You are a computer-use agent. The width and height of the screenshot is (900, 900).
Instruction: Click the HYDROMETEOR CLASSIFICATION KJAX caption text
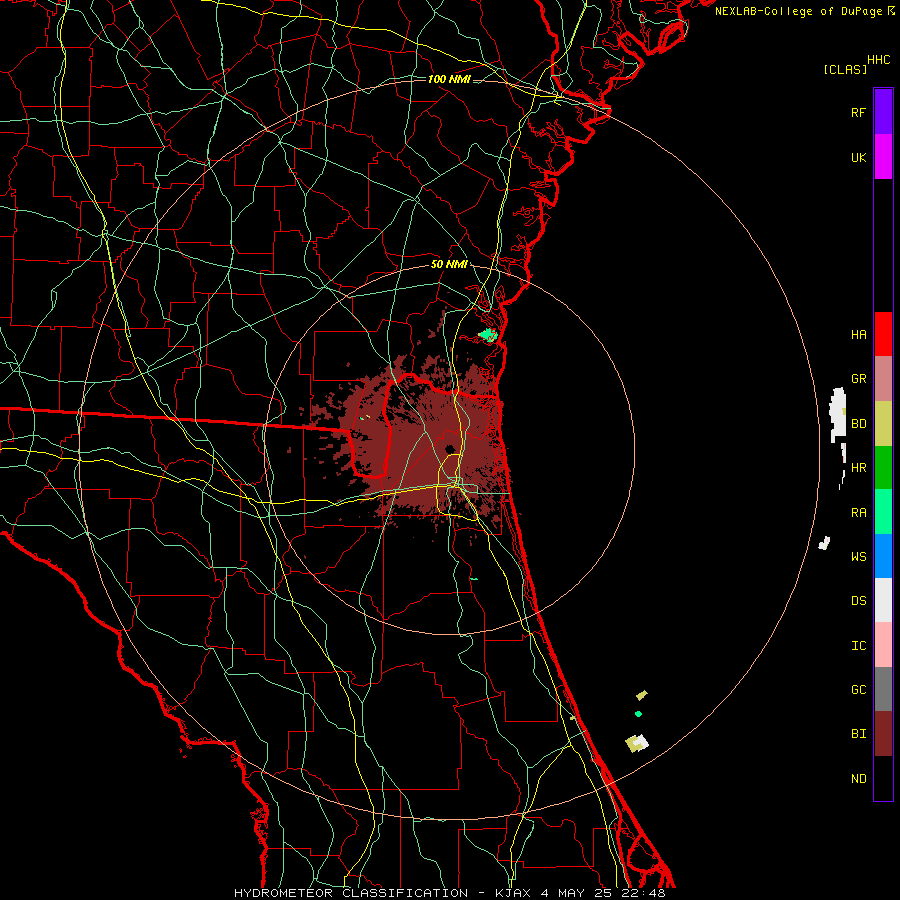pos(449,893)
